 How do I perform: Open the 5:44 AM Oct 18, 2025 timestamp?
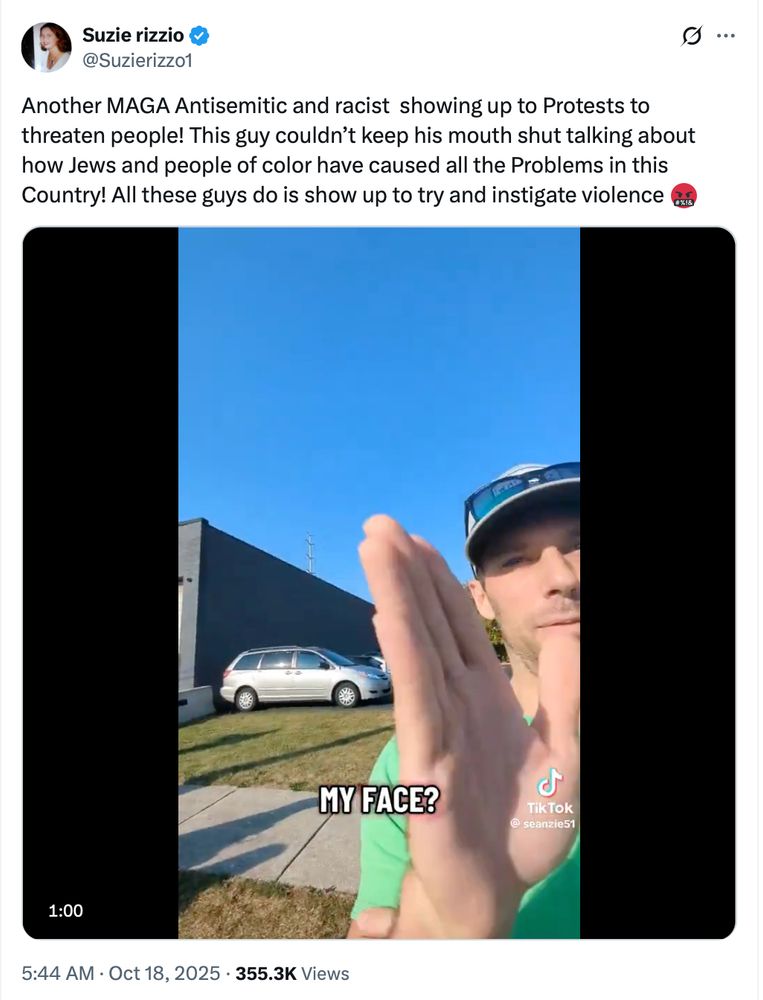click(x=121, y=973)
